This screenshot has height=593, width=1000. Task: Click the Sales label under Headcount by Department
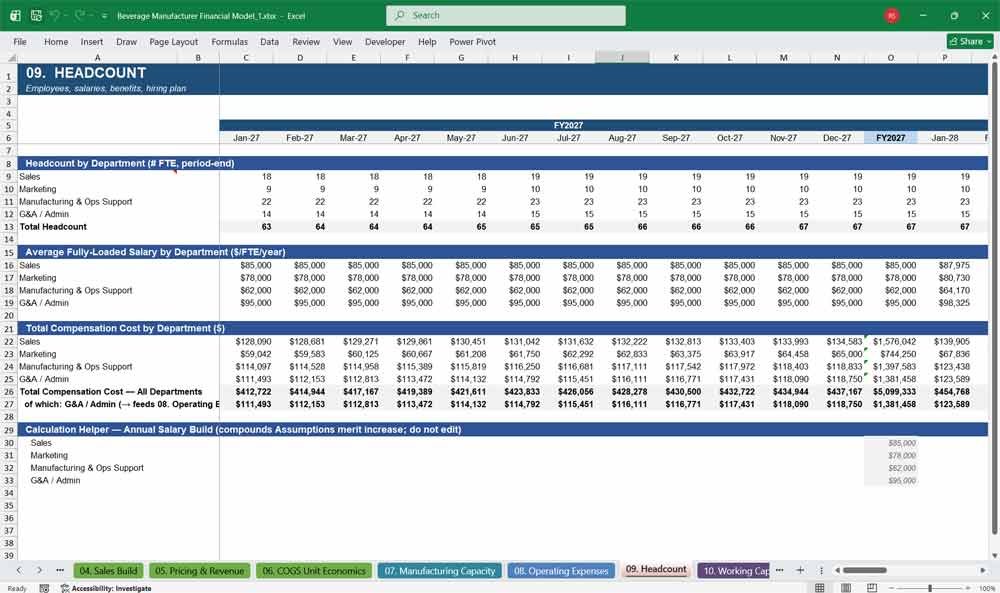pos(29,177)
